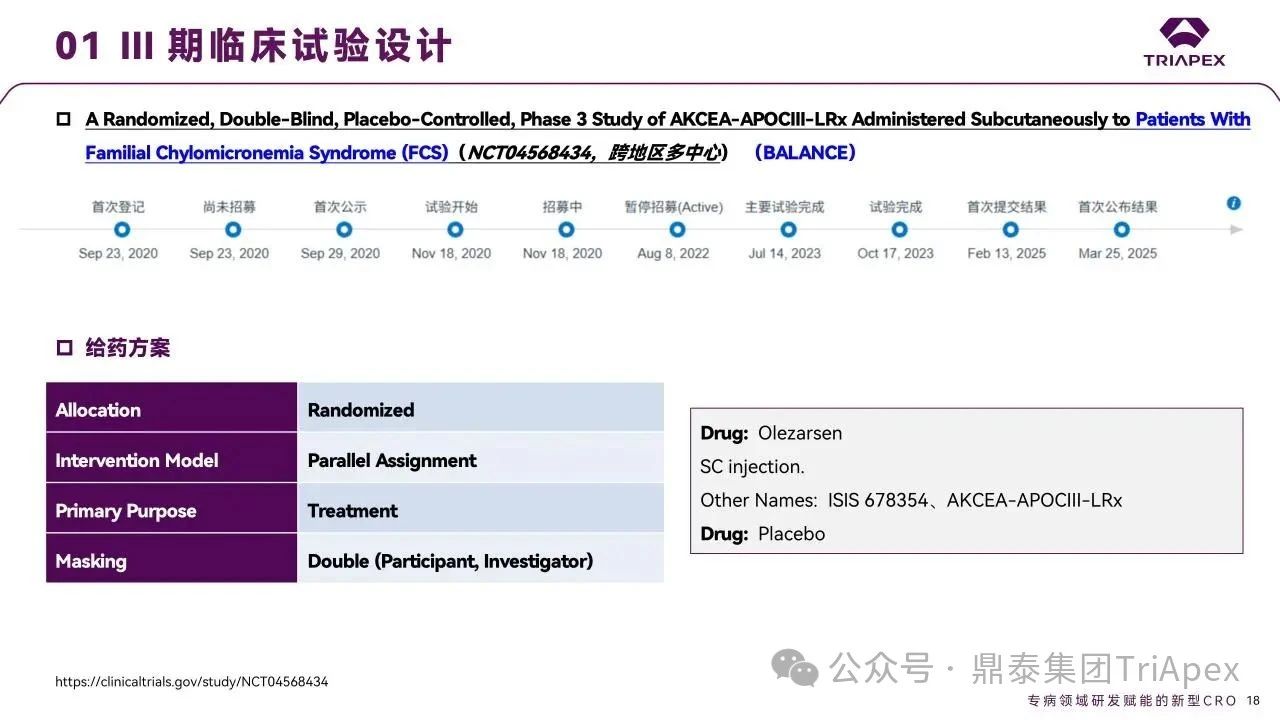Click the checkbox bullet before study title
This screenshot has width=1280, height=720.
tap(64, 119)
